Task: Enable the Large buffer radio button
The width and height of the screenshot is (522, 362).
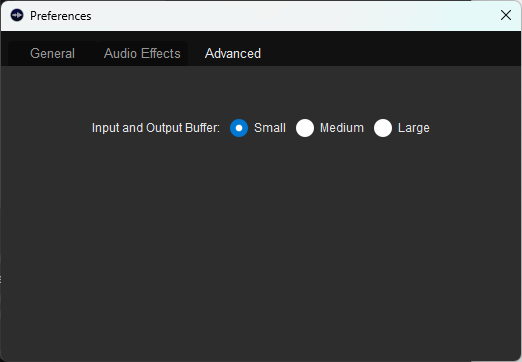Action: pyautogui.click(x=383, y=128)
